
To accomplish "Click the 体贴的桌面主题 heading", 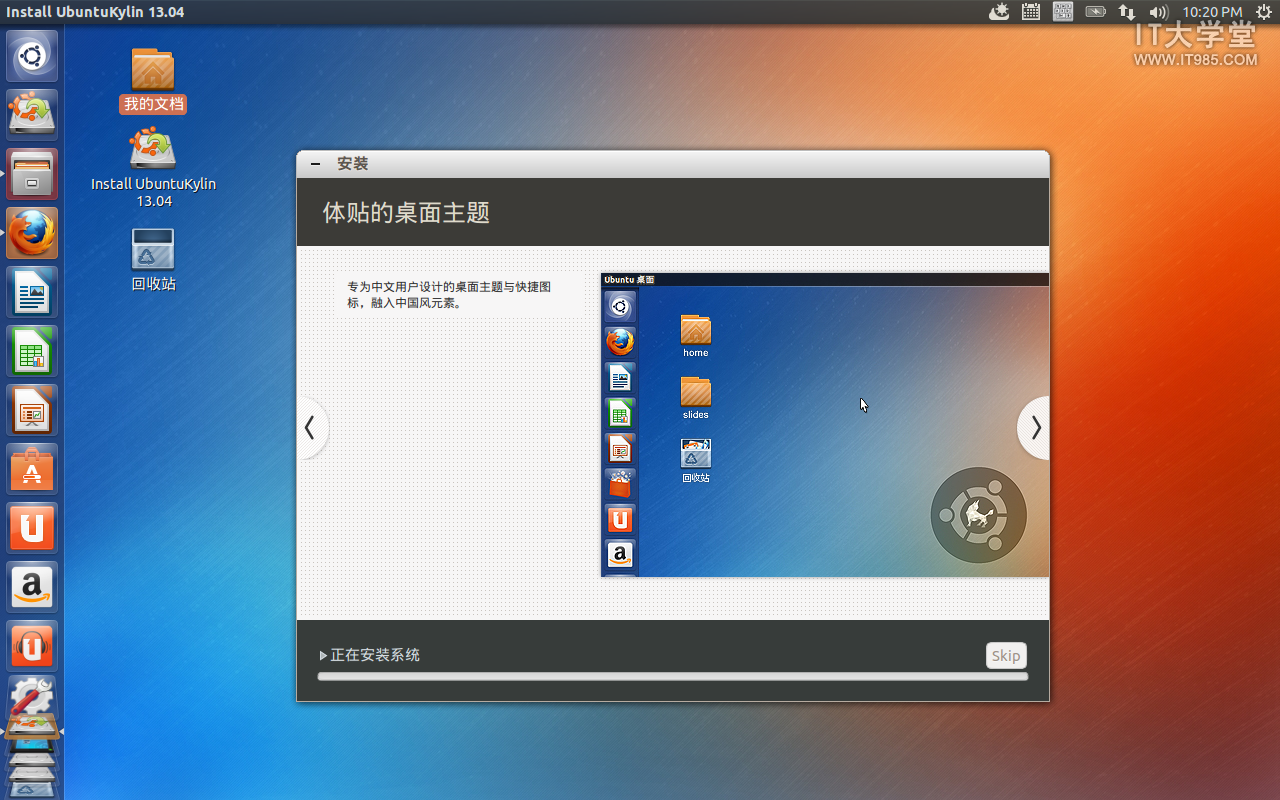I will coord(406,212).
